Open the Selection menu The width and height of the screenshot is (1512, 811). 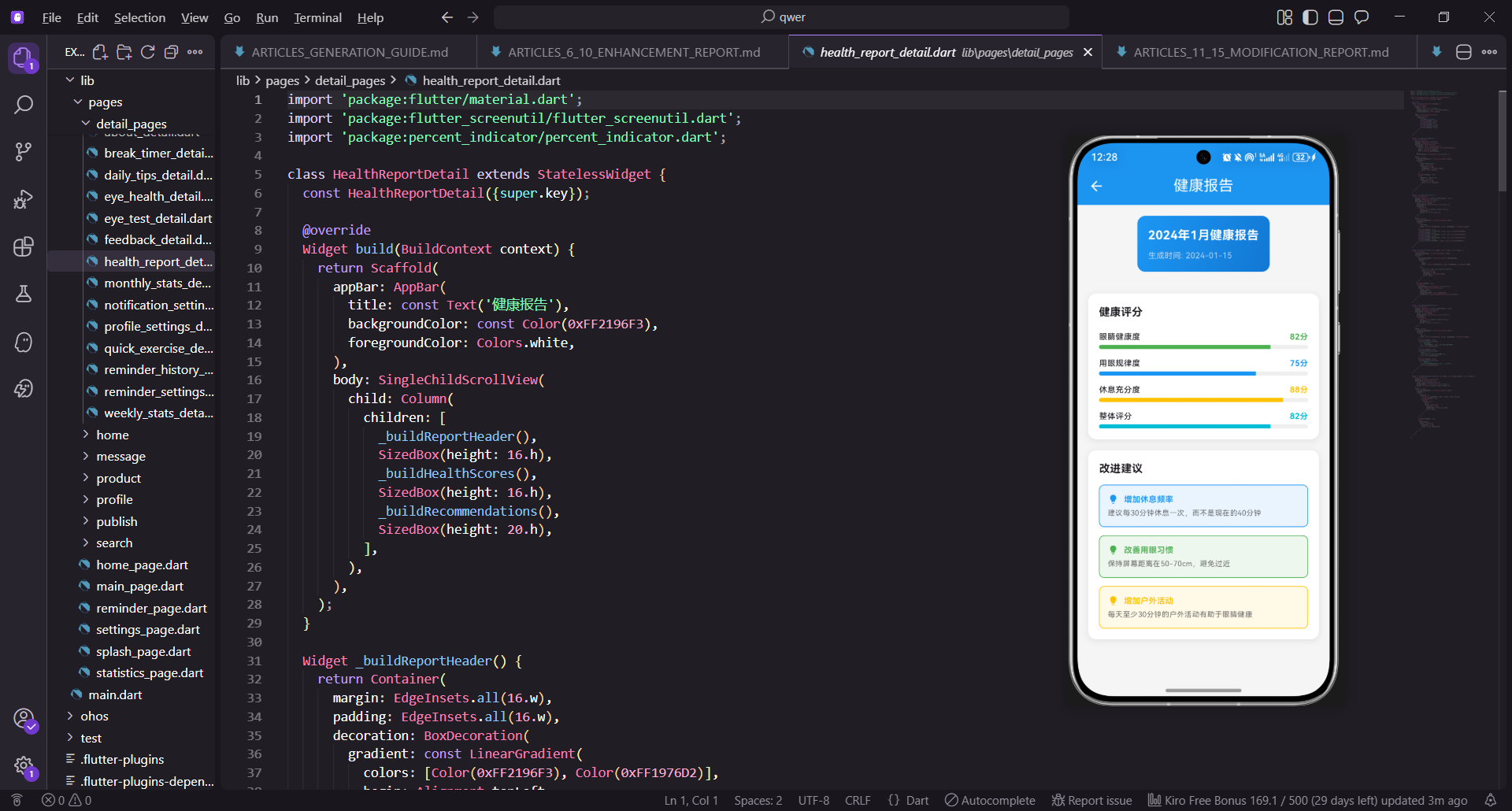click(x=139, y=17)
